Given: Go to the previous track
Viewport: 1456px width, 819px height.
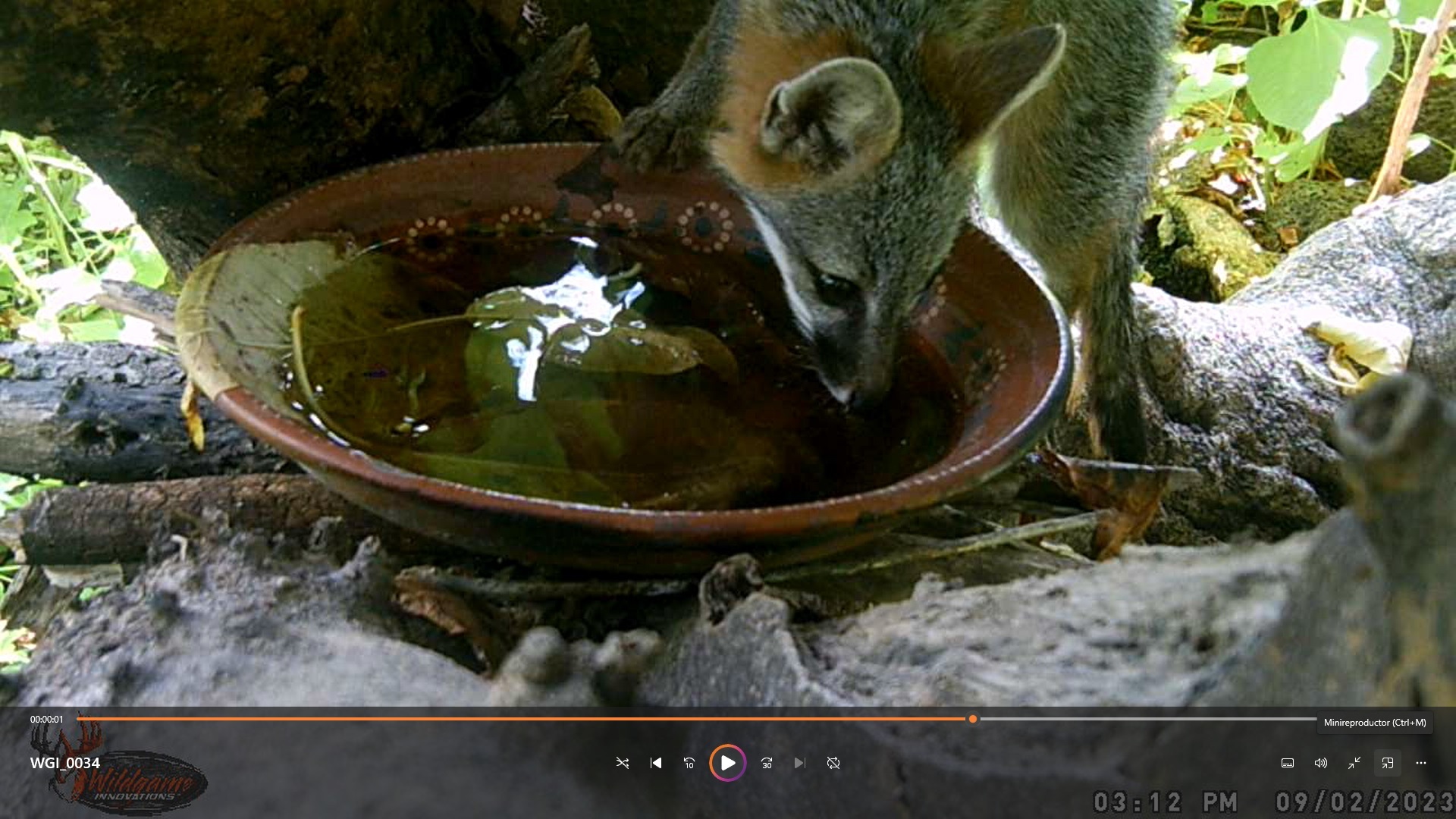Looking at the screenshot, I should pos(656,763).
